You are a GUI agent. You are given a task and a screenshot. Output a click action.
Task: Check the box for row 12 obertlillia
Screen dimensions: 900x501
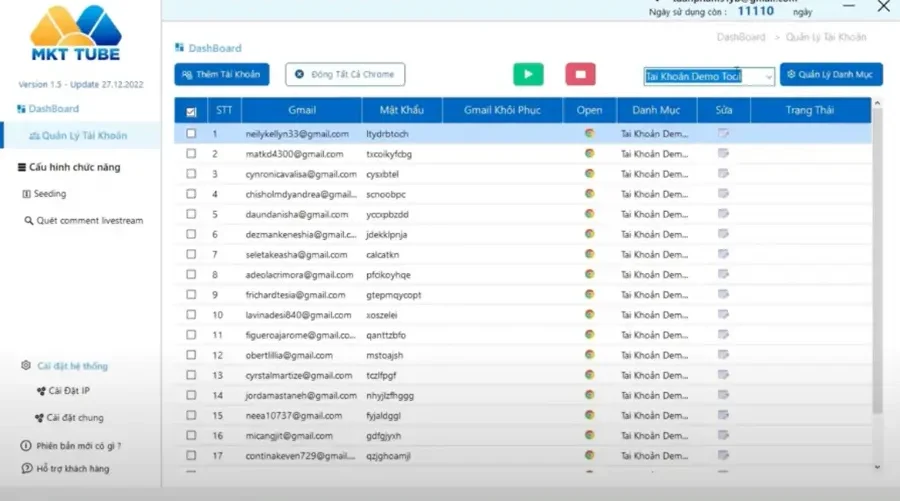[x=191, y=355]
